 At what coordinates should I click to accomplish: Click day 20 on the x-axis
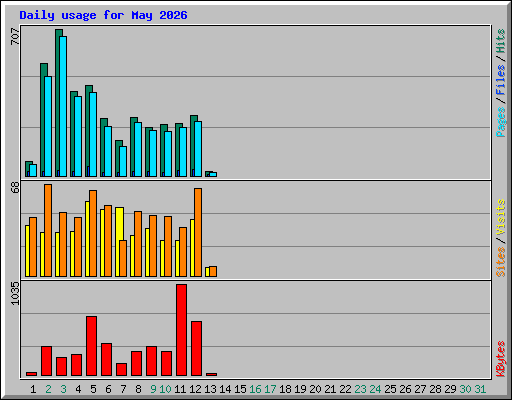pos(315,389)
